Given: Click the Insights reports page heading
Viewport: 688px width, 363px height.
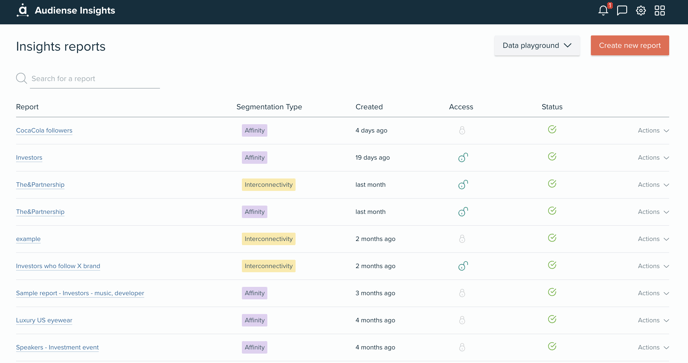Looking at the screenshot, I should (61, 47).
